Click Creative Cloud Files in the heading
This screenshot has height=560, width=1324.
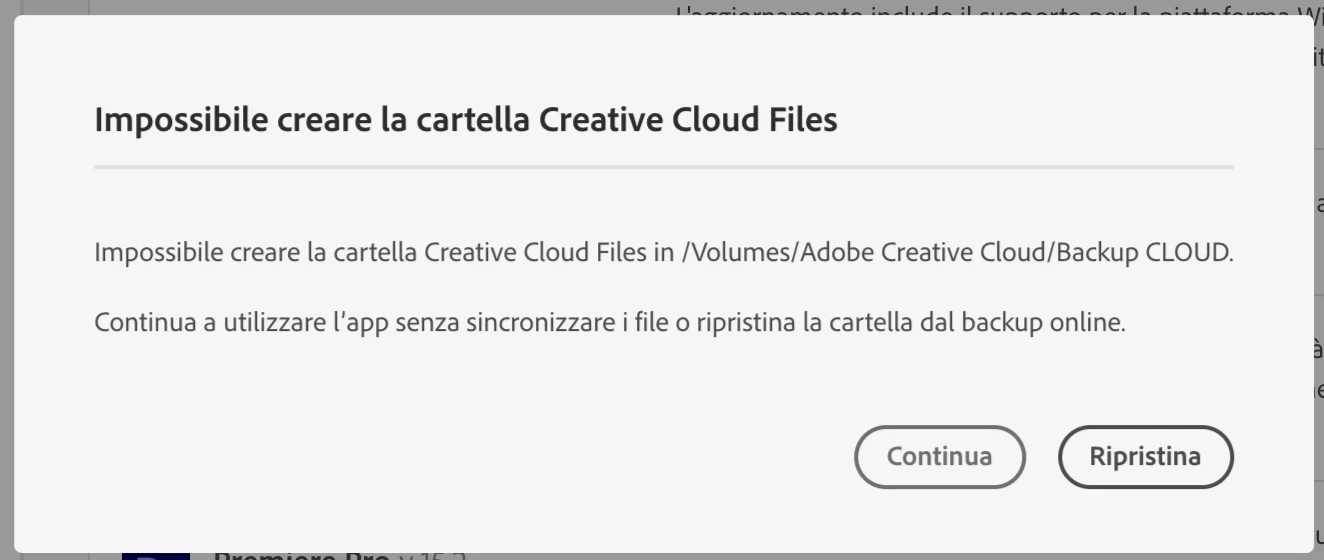tap(688, 120)
